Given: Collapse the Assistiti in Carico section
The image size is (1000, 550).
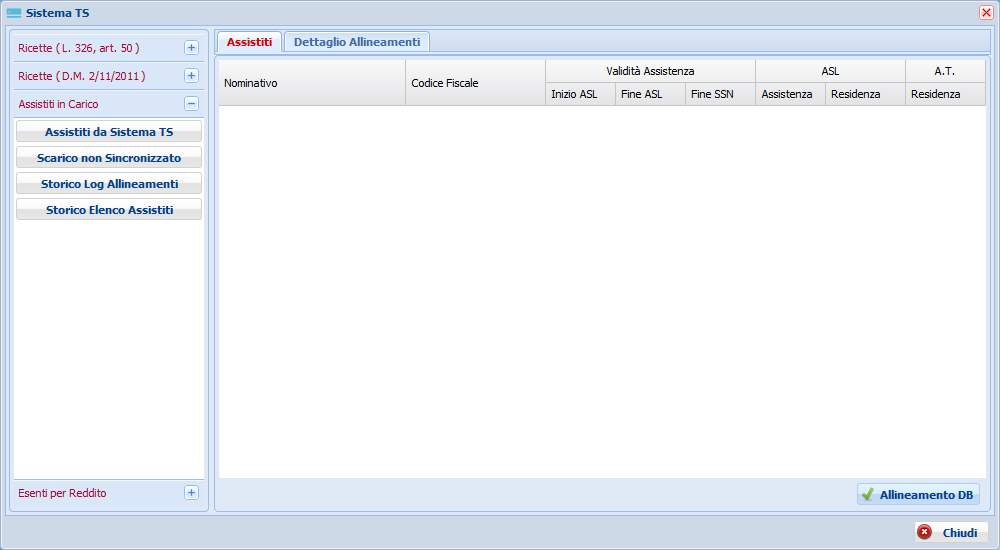Looking at the screenshot, I should coord(191,104).
